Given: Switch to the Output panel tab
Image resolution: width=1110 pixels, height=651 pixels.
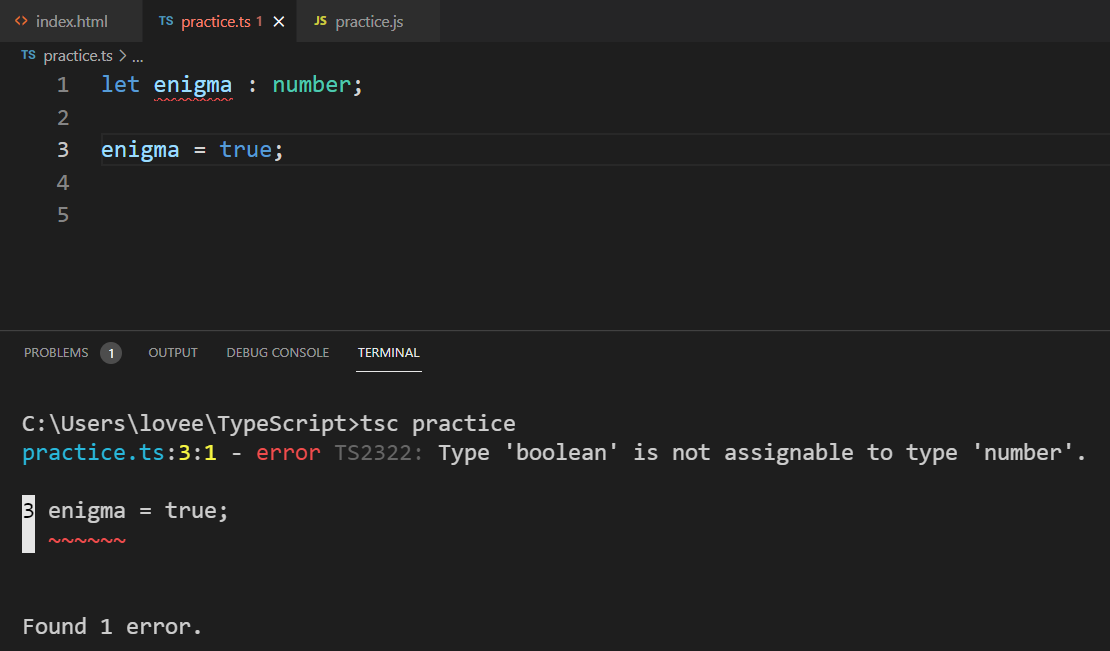Looking at the screenshot, I should [173, 352].
